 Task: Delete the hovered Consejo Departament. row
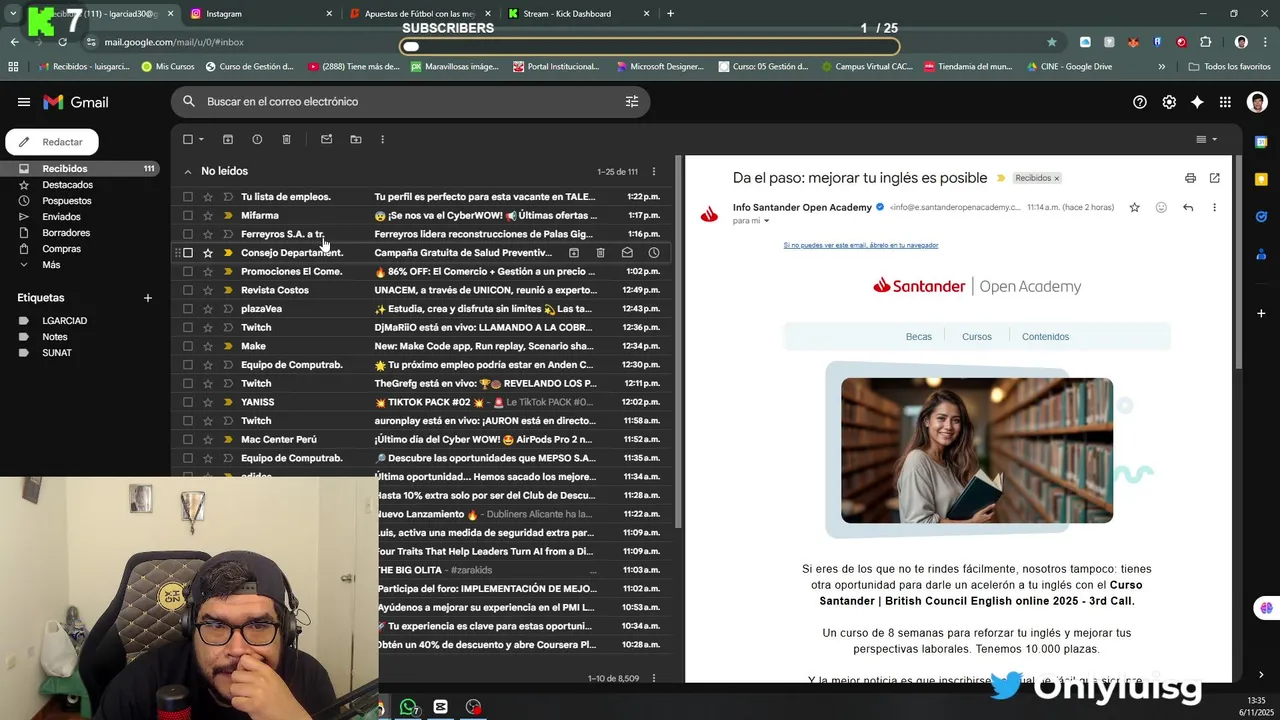pyautogui.click(x=600, y=253)
